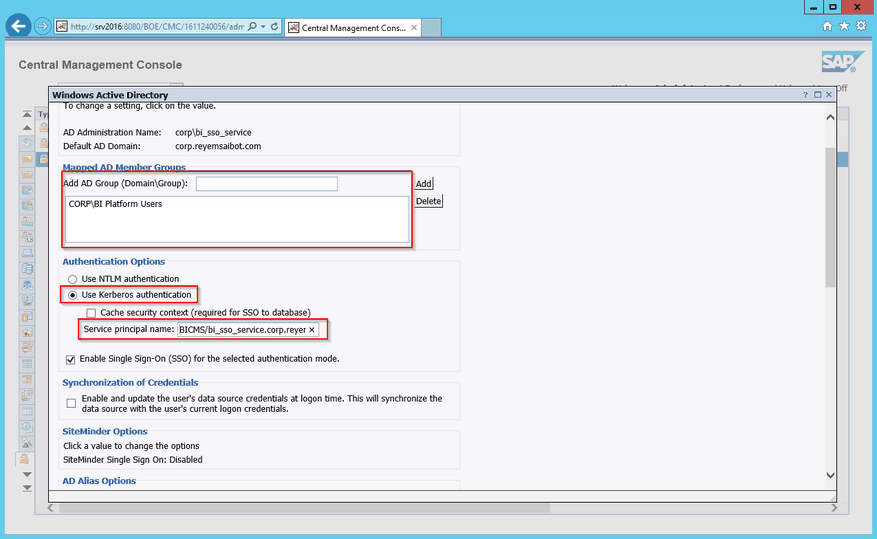The image size is (877, 539).
Task: Close the Central Management Console tab
Action: pos(414,27)
